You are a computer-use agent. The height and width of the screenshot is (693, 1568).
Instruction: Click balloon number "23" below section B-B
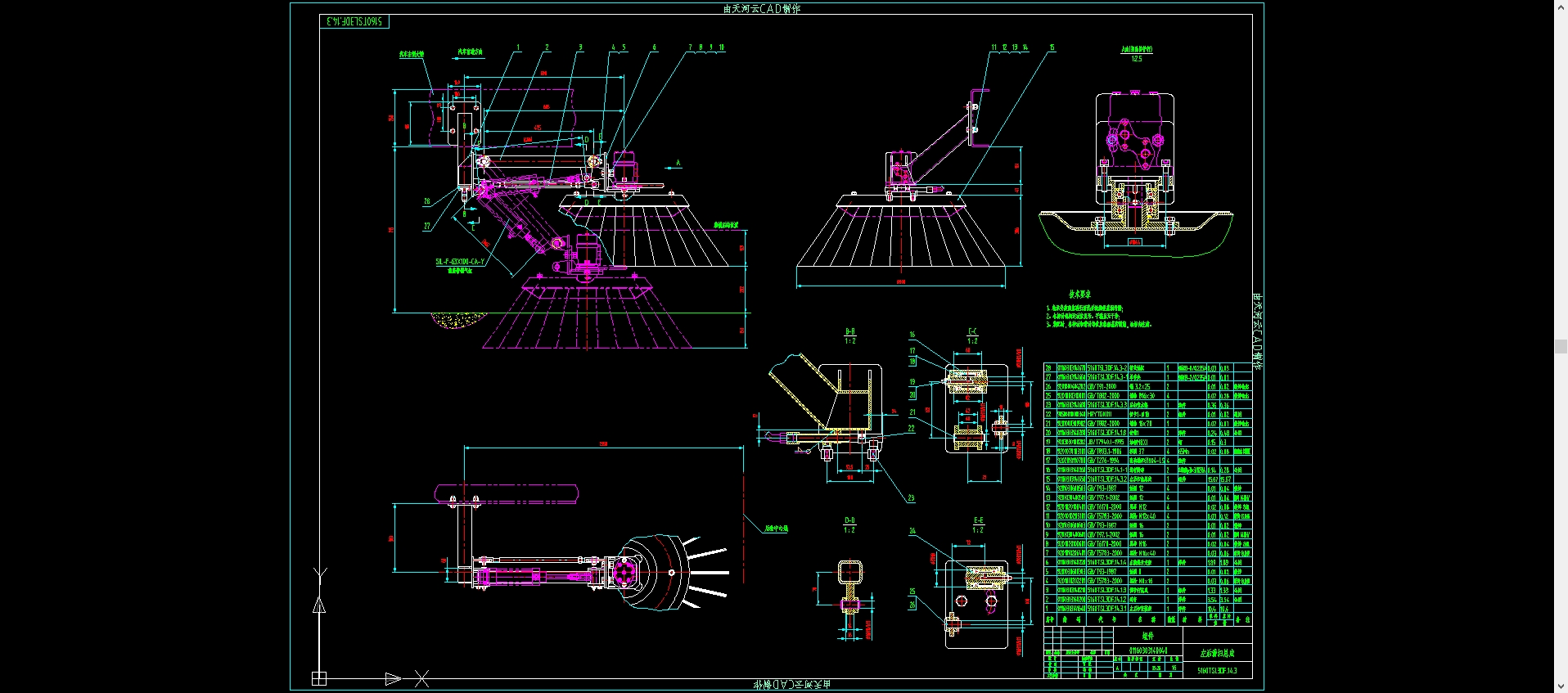coord(911,498)
